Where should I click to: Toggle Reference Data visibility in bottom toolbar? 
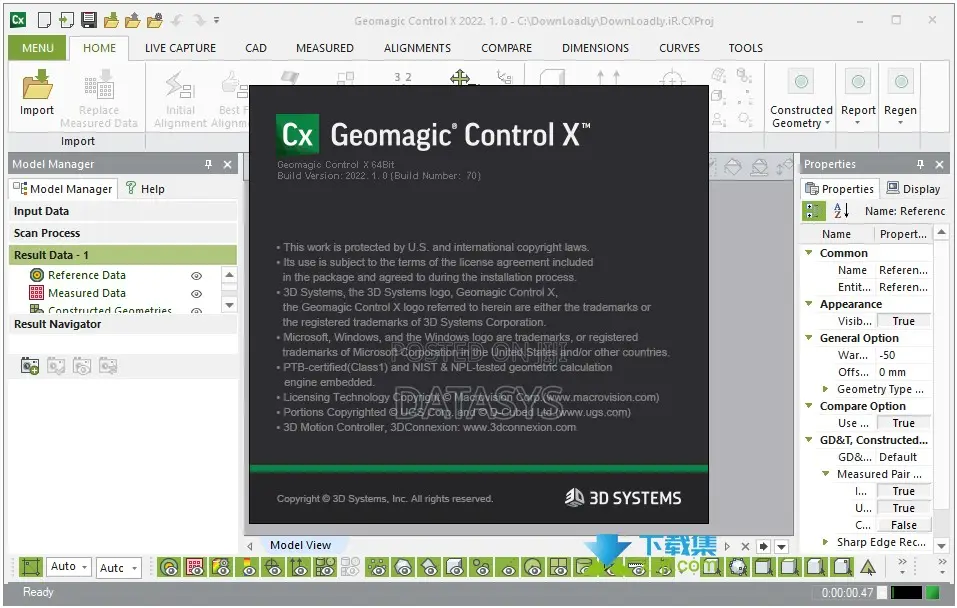[169, 567]
